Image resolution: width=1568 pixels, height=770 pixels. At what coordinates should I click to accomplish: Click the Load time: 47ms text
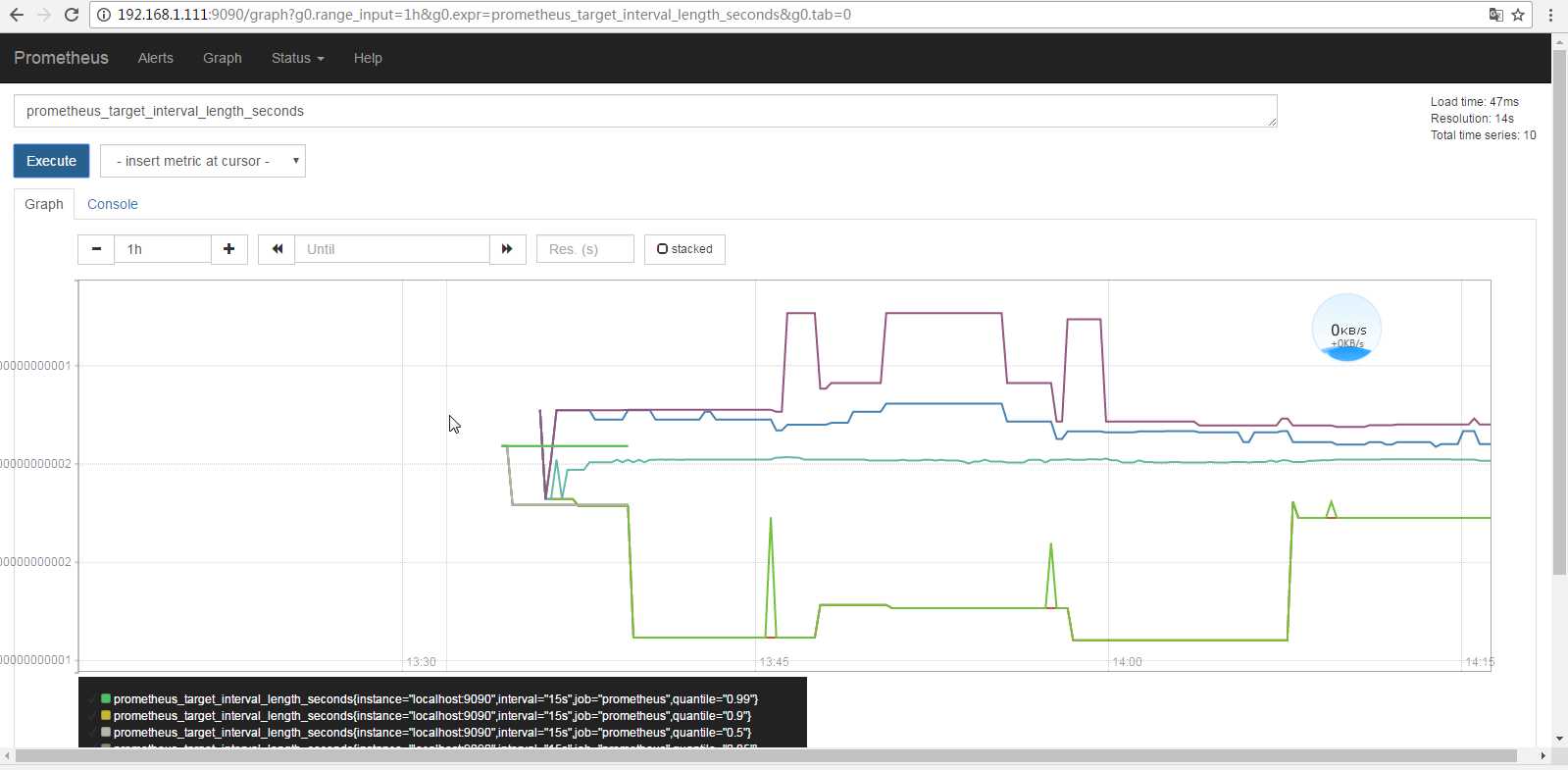click(1474, 102)
